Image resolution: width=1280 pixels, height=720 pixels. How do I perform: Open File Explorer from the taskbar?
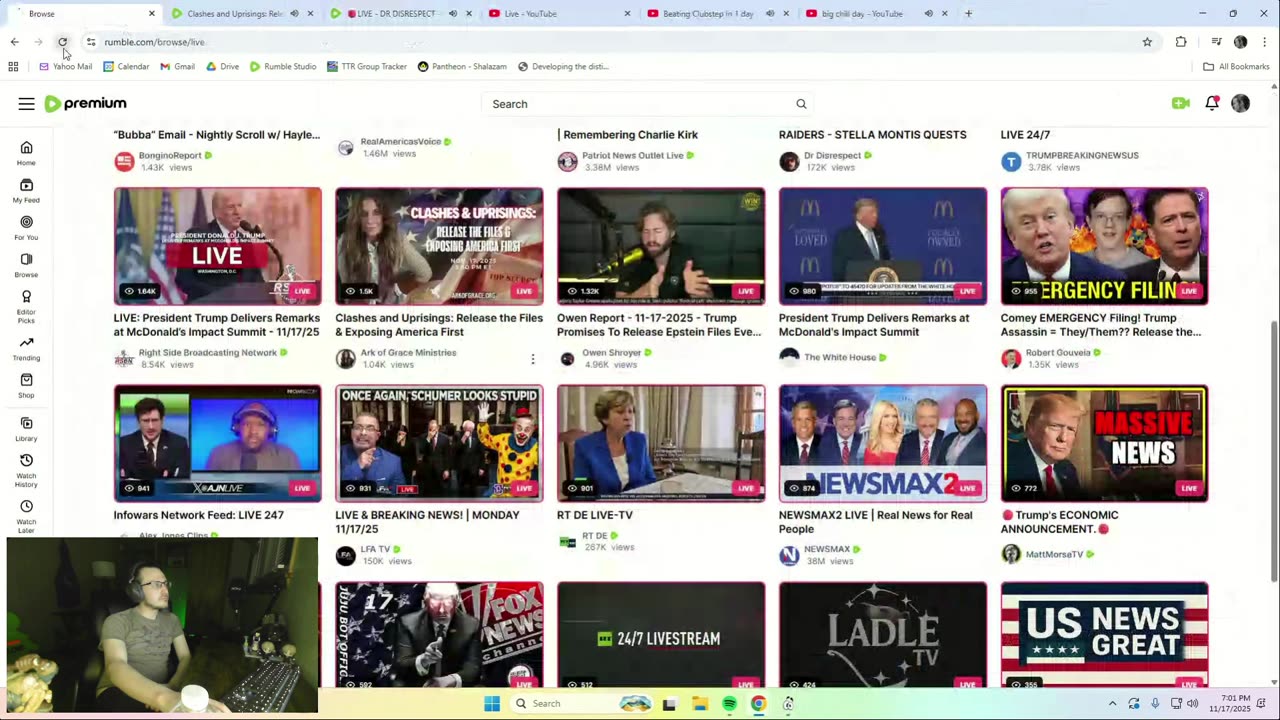click(699, 704)
